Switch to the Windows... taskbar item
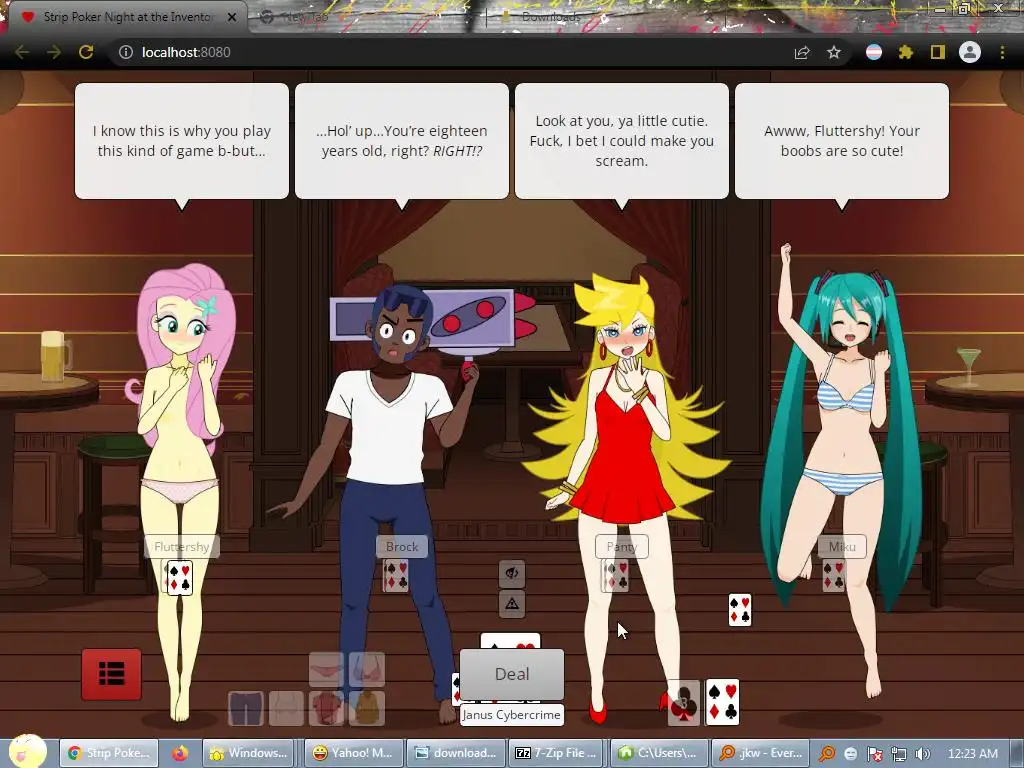 pos(248,753)
